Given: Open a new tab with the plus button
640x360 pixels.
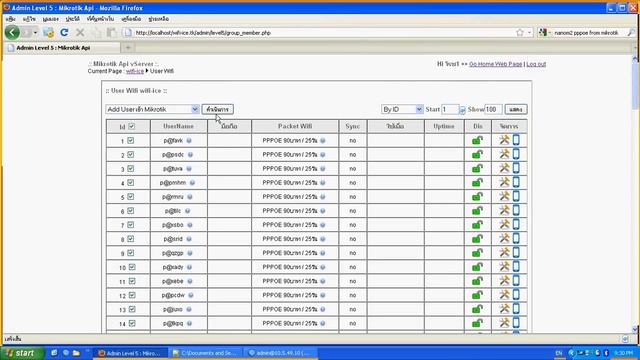Looking at the screenshot, I should [x=128, y=48].
